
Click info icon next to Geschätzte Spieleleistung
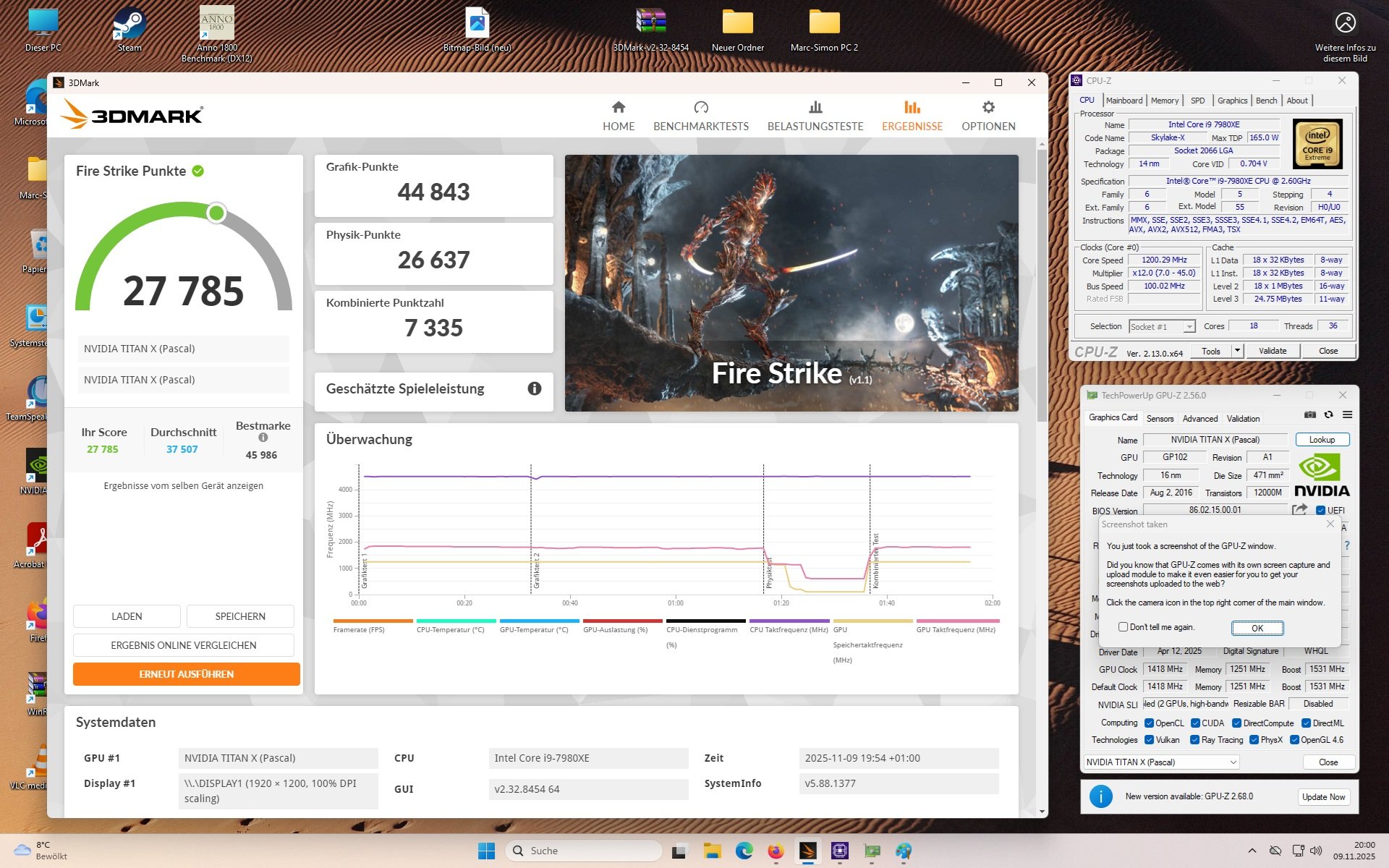pos(535,388)
